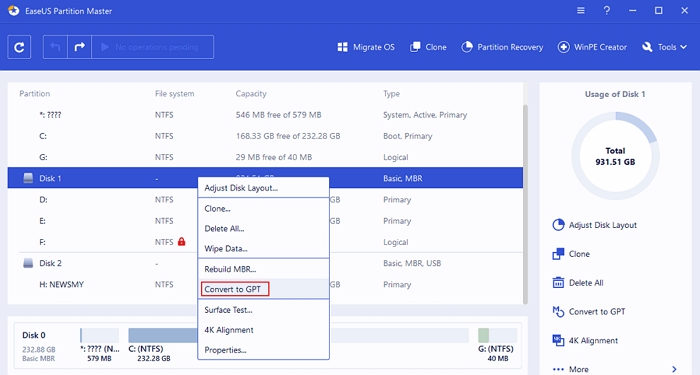Screen dimensions: 700x375
Task: Click the Clone icon in the side panel
Action: pyautogui.click(x=558, y=254)
